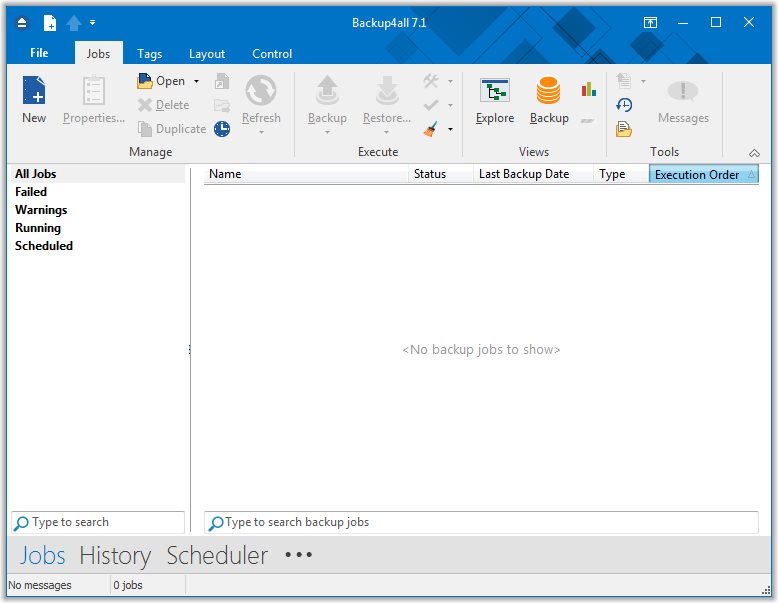Click the cleanup broom icon
The image size is (778, 603).
click(x=431, y=129)
